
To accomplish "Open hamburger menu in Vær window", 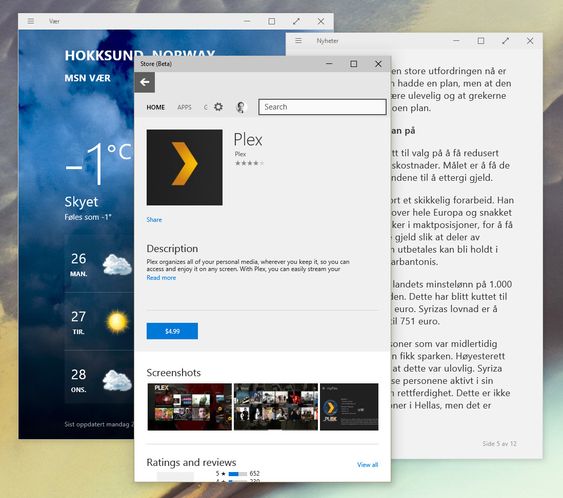I will coord(31,21).
